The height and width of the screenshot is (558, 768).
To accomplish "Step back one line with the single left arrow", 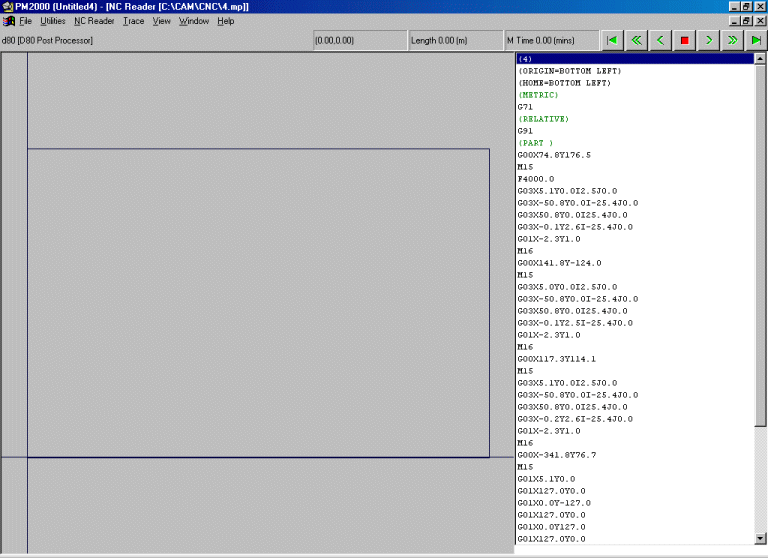I will [x=660, y=41].
